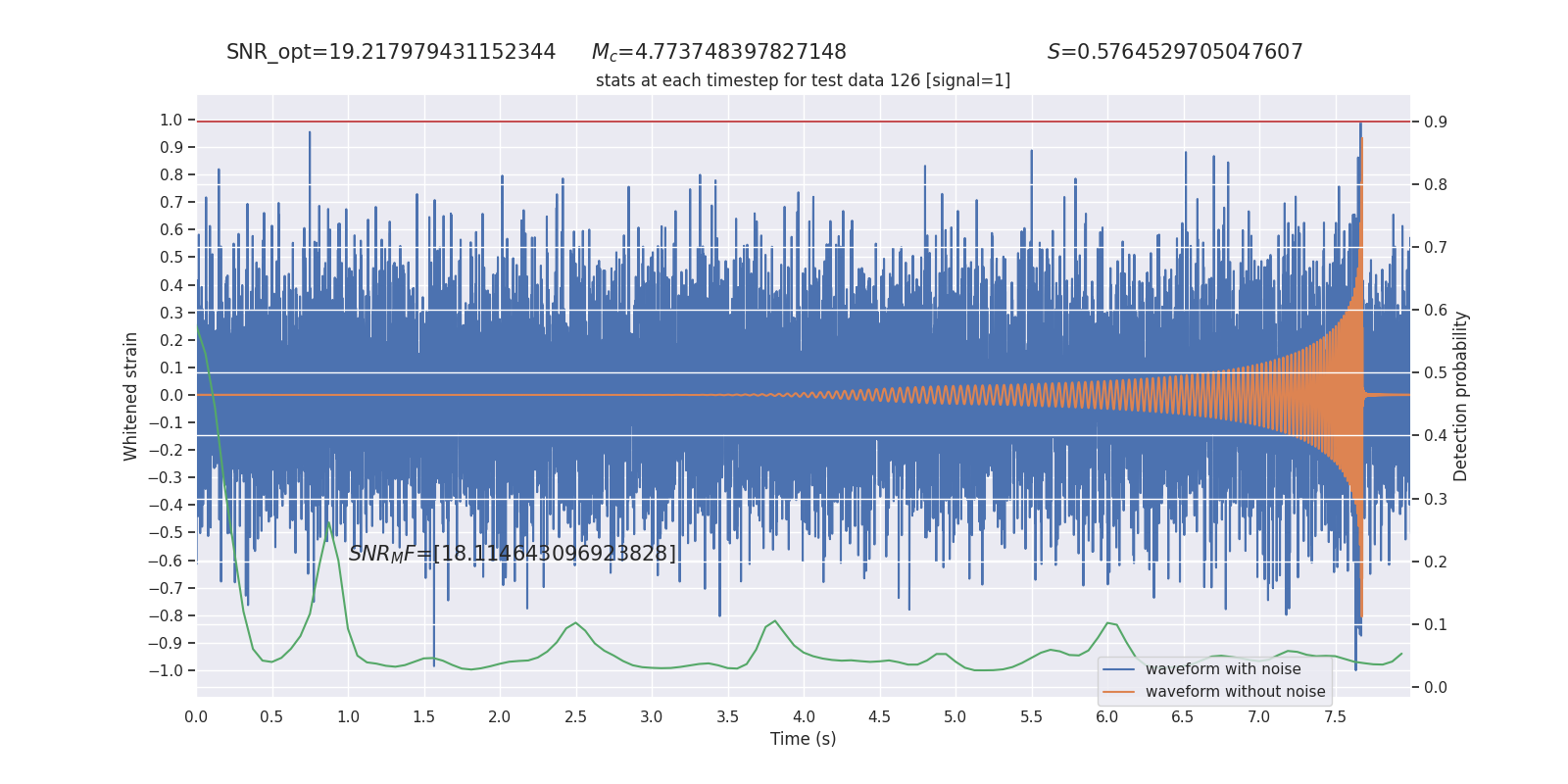Click the 0.8 tick on Detection probability axis
This screenshot has height=784, width=1568.
click(1436, 184)
